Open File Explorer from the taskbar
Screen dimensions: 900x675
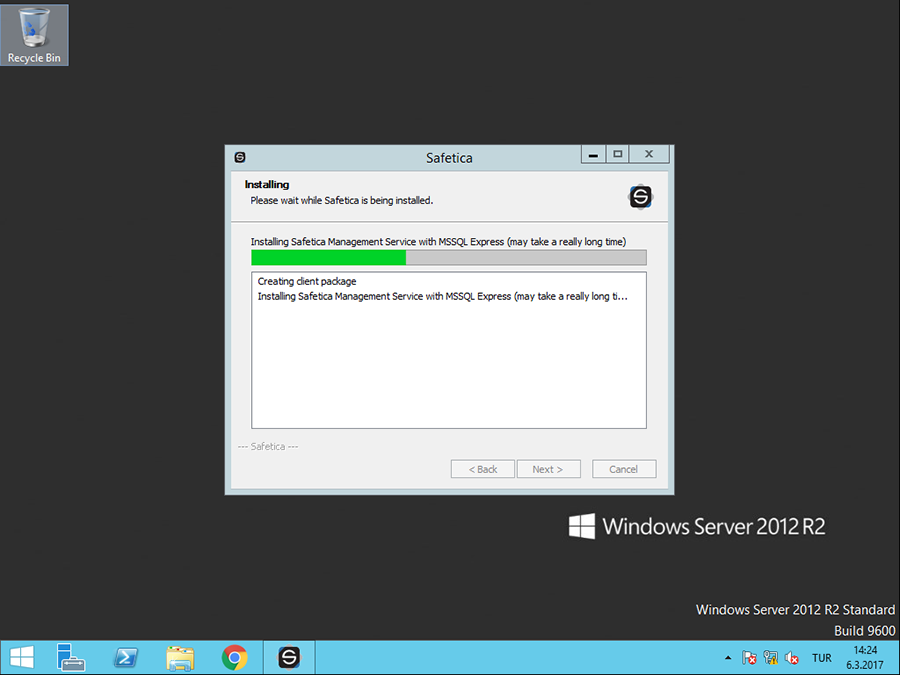click(180, 657)
